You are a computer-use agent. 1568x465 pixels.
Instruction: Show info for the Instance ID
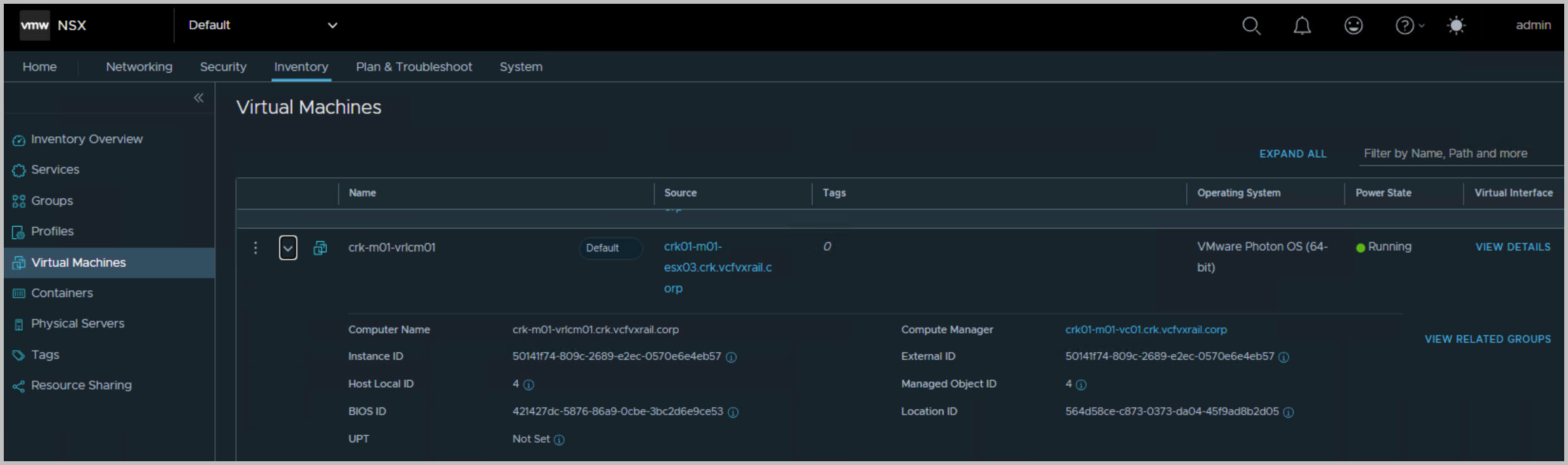coord(731,357)
